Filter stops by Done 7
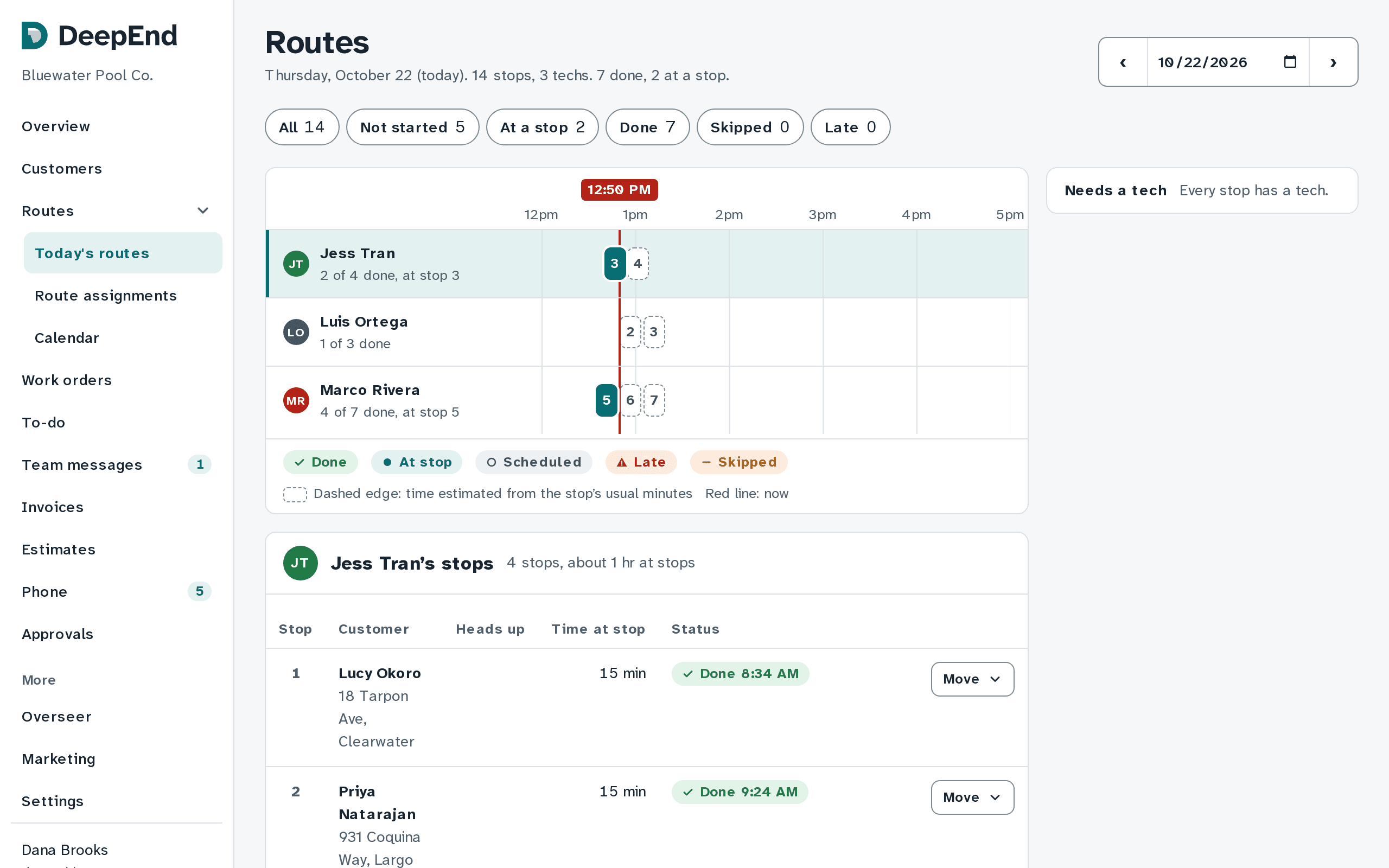The width and height of the screenshot is (1389, 868). coord(647,127)
